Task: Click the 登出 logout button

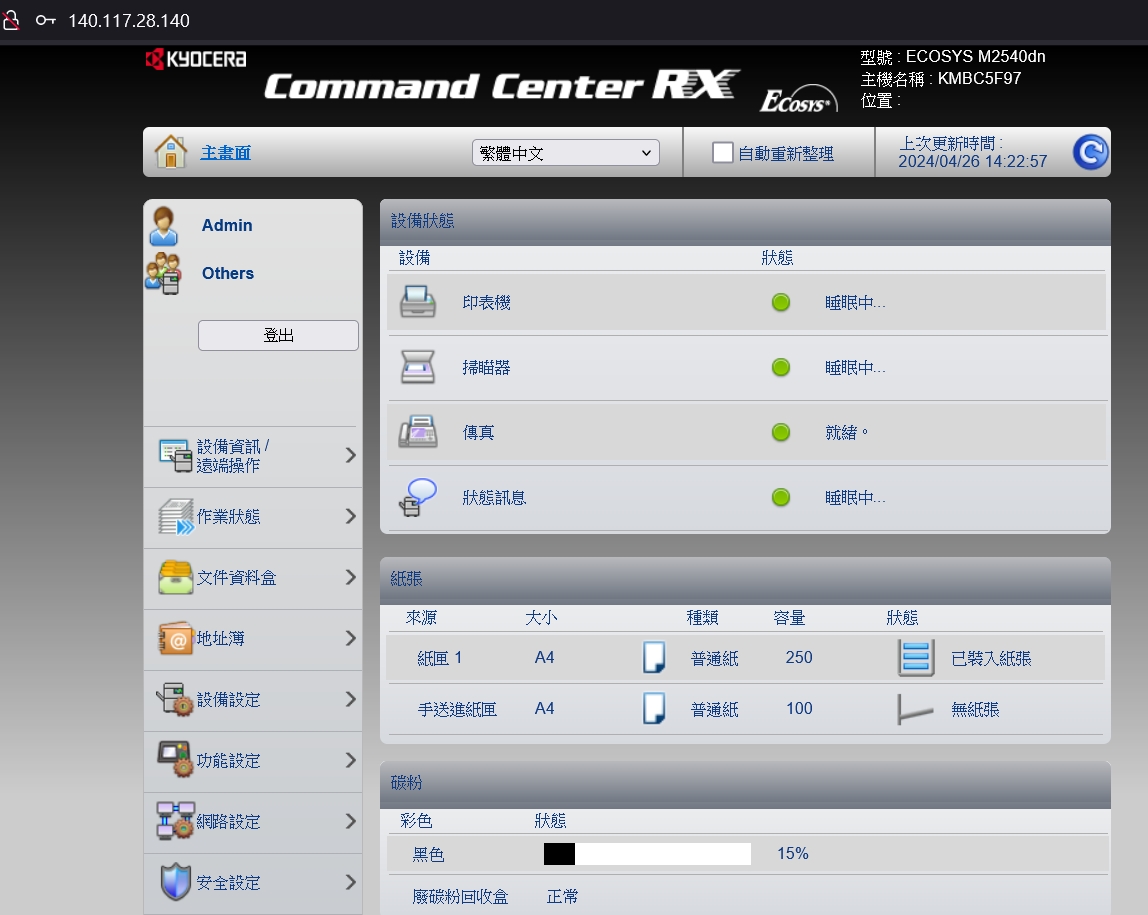Action: 278,335
